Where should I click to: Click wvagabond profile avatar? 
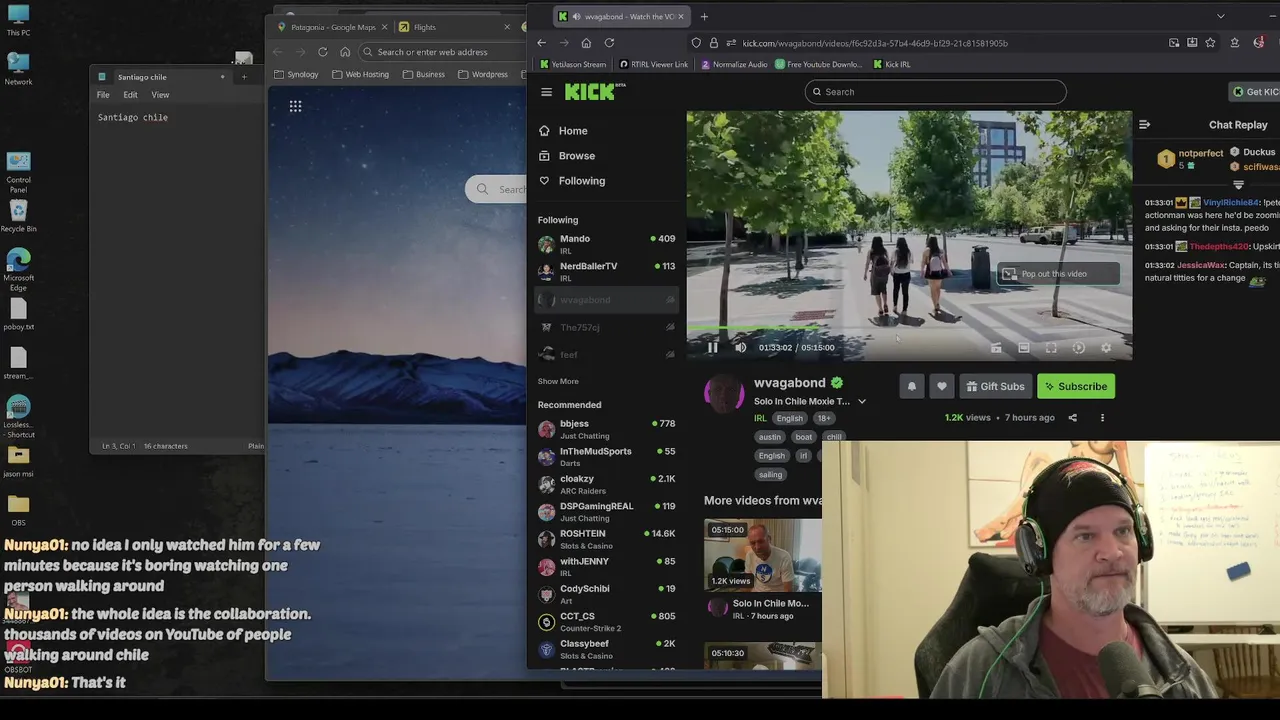(x=724, y=394)
